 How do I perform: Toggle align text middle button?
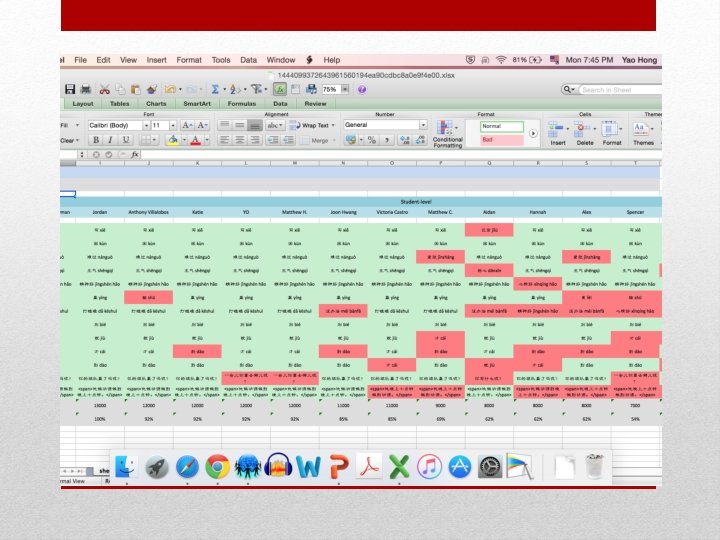pos(240,125)
